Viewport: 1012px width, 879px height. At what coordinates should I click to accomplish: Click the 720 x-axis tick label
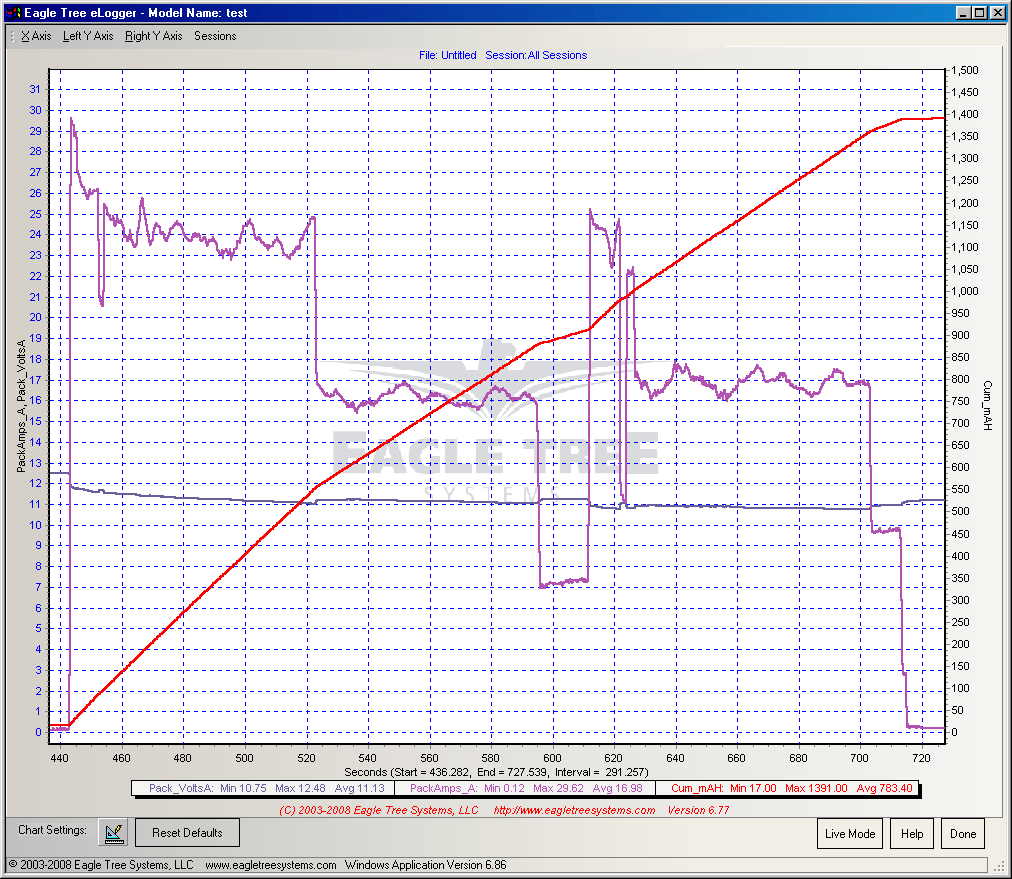pyautogui.click(x=922, y=758)
